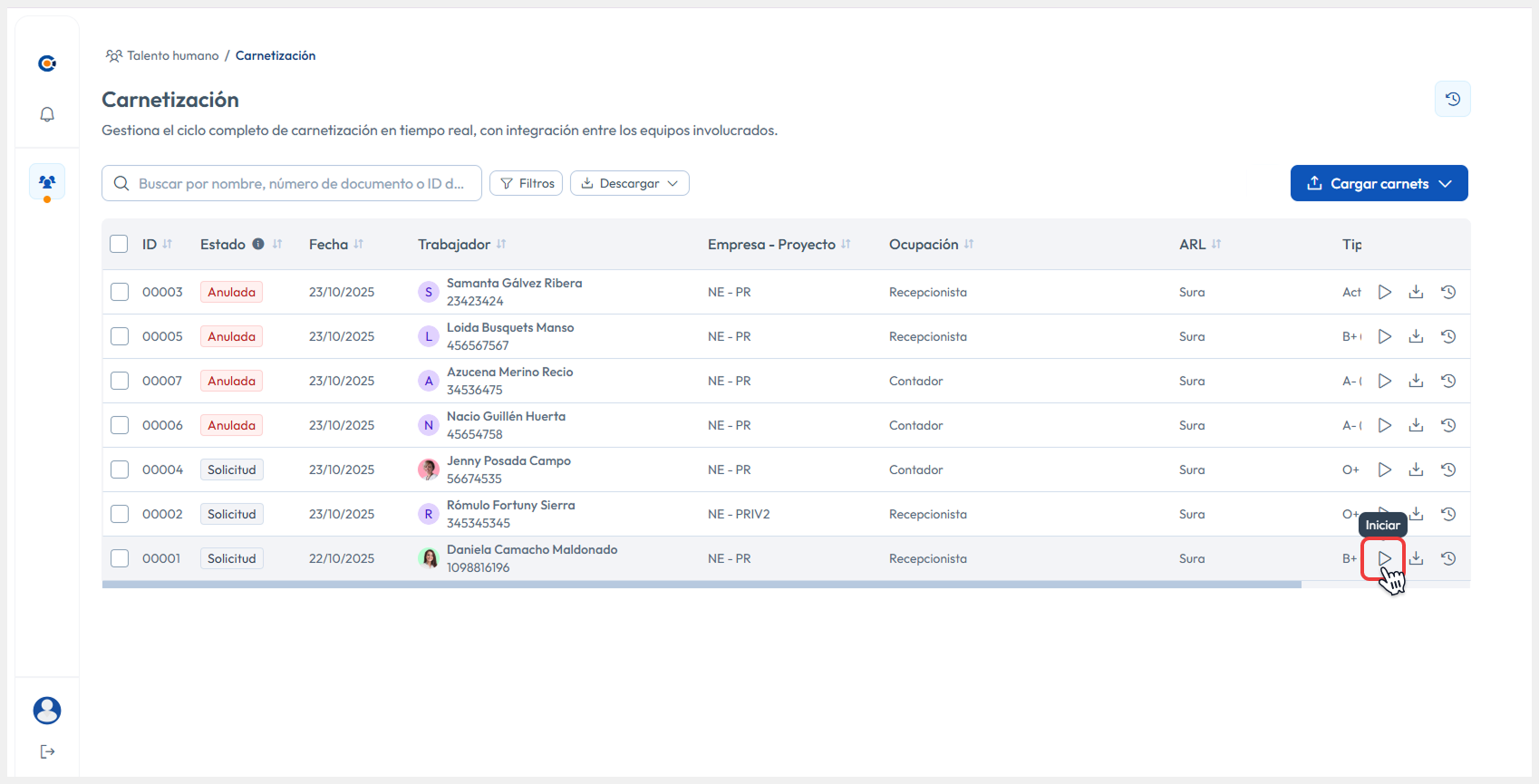
Task: Open the Cargar carnets dropdown
Action: (x=1379, y=183)
